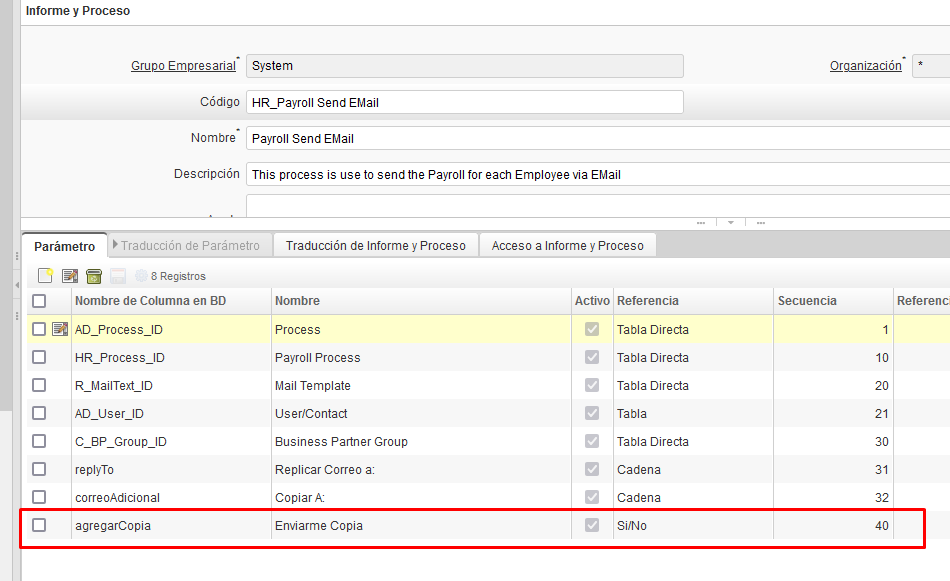Open edit form icon for AD_Process_ID row

click(60, 329)
